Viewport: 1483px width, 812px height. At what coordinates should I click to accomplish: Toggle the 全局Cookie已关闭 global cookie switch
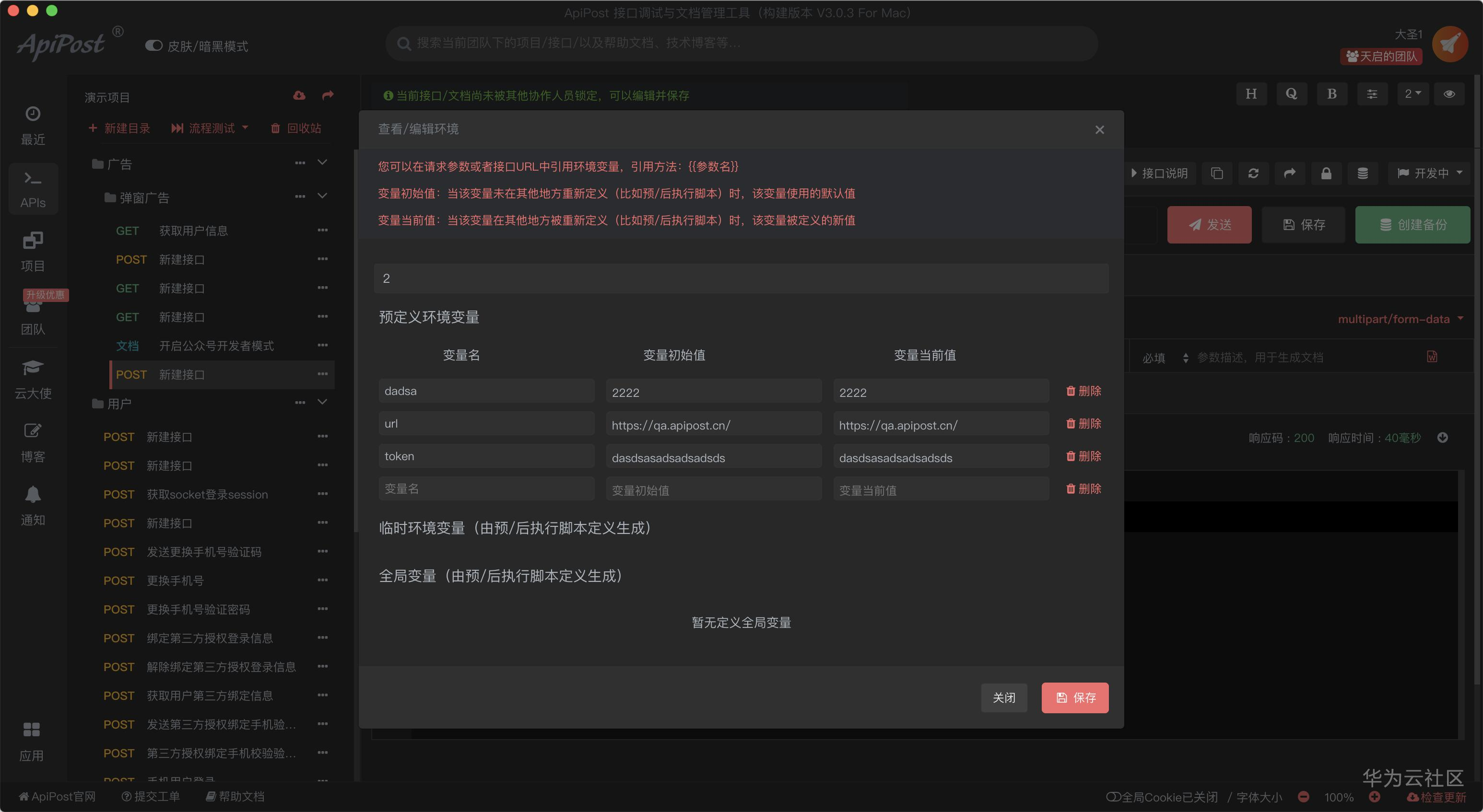click(1113, 797)
